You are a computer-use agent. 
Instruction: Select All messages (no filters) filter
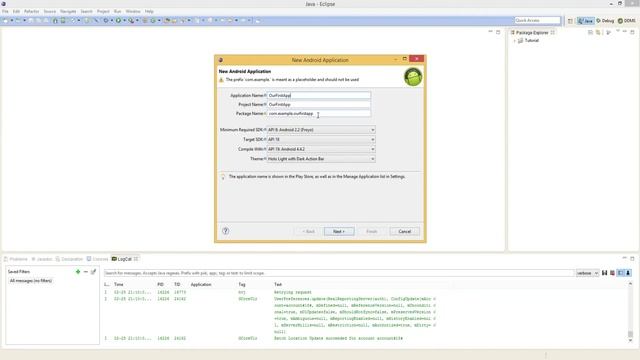click(x=31, y=281)
